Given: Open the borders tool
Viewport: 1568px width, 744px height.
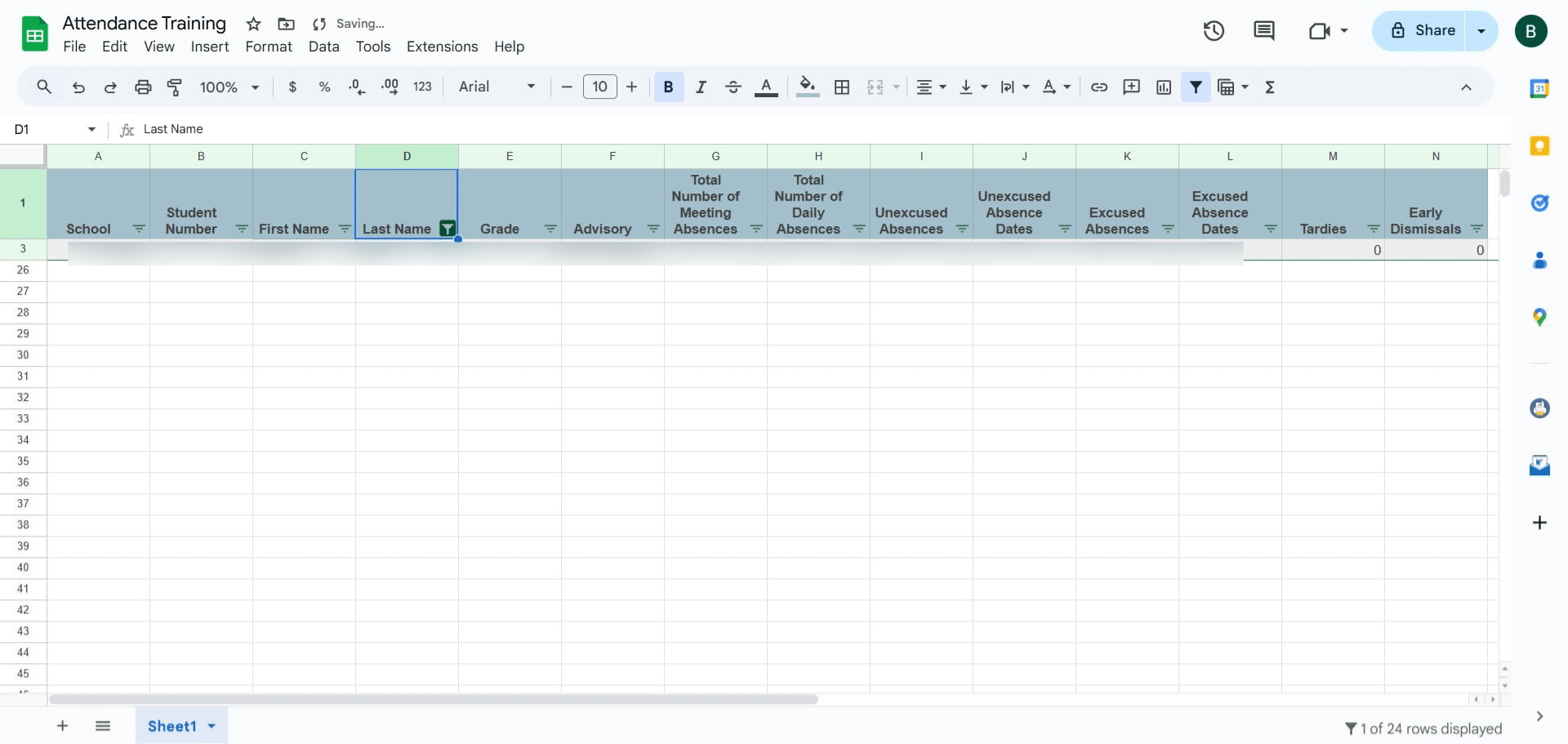Looking at the screenshot, I should point(842,87).
